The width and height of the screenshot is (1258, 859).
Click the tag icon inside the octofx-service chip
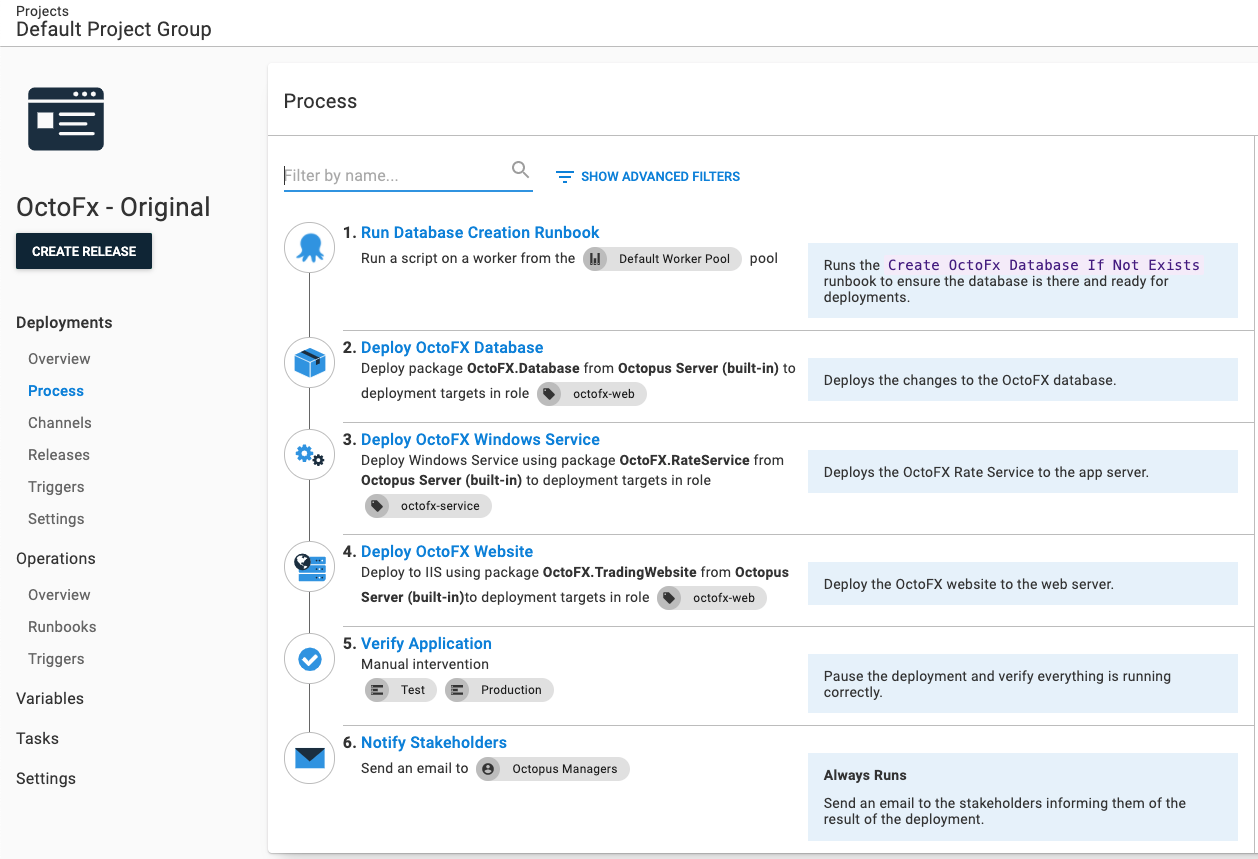(377, 505)
